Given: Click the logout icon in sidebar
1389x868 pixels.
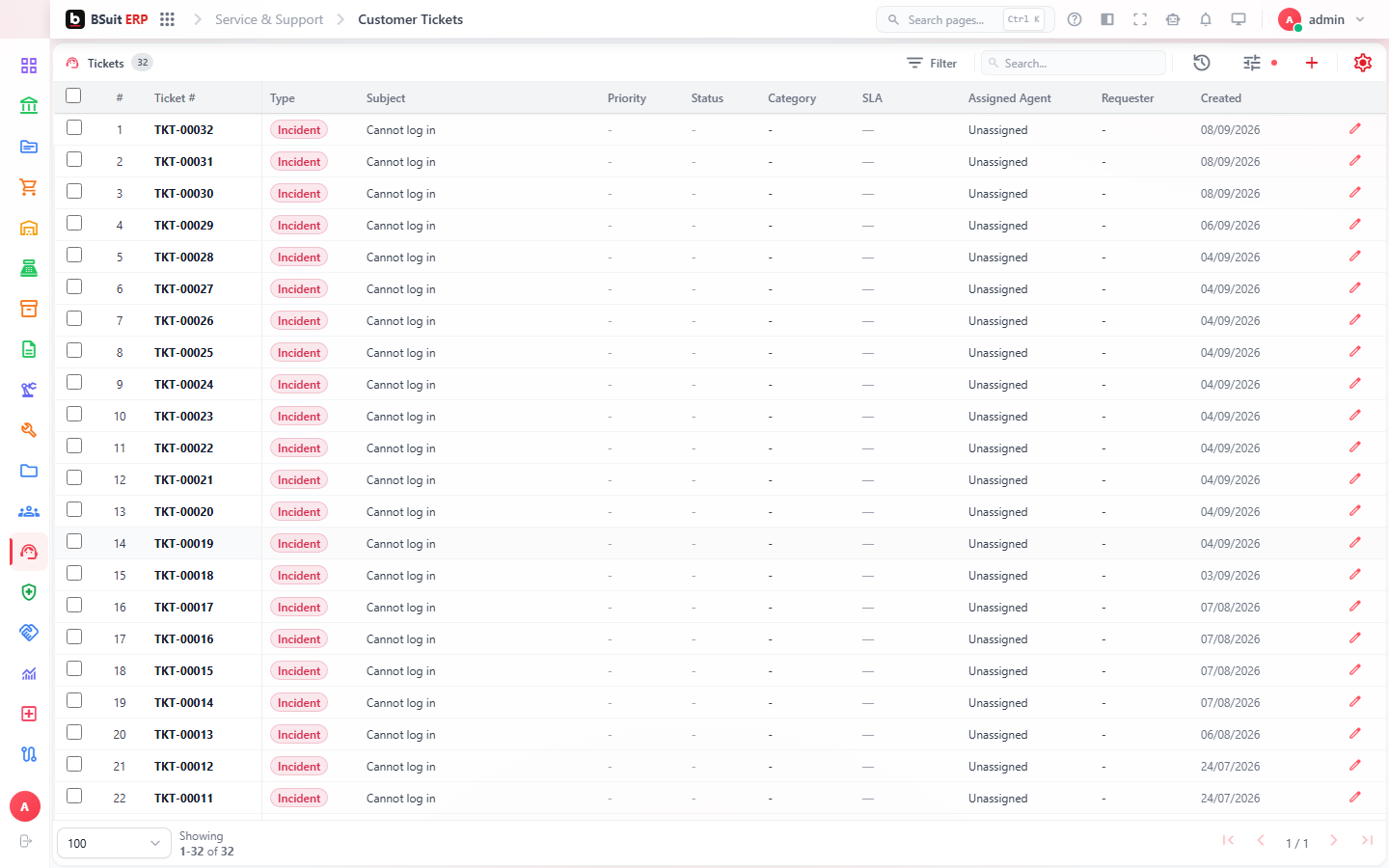Looking at the screenshot, I should (26, 841).
